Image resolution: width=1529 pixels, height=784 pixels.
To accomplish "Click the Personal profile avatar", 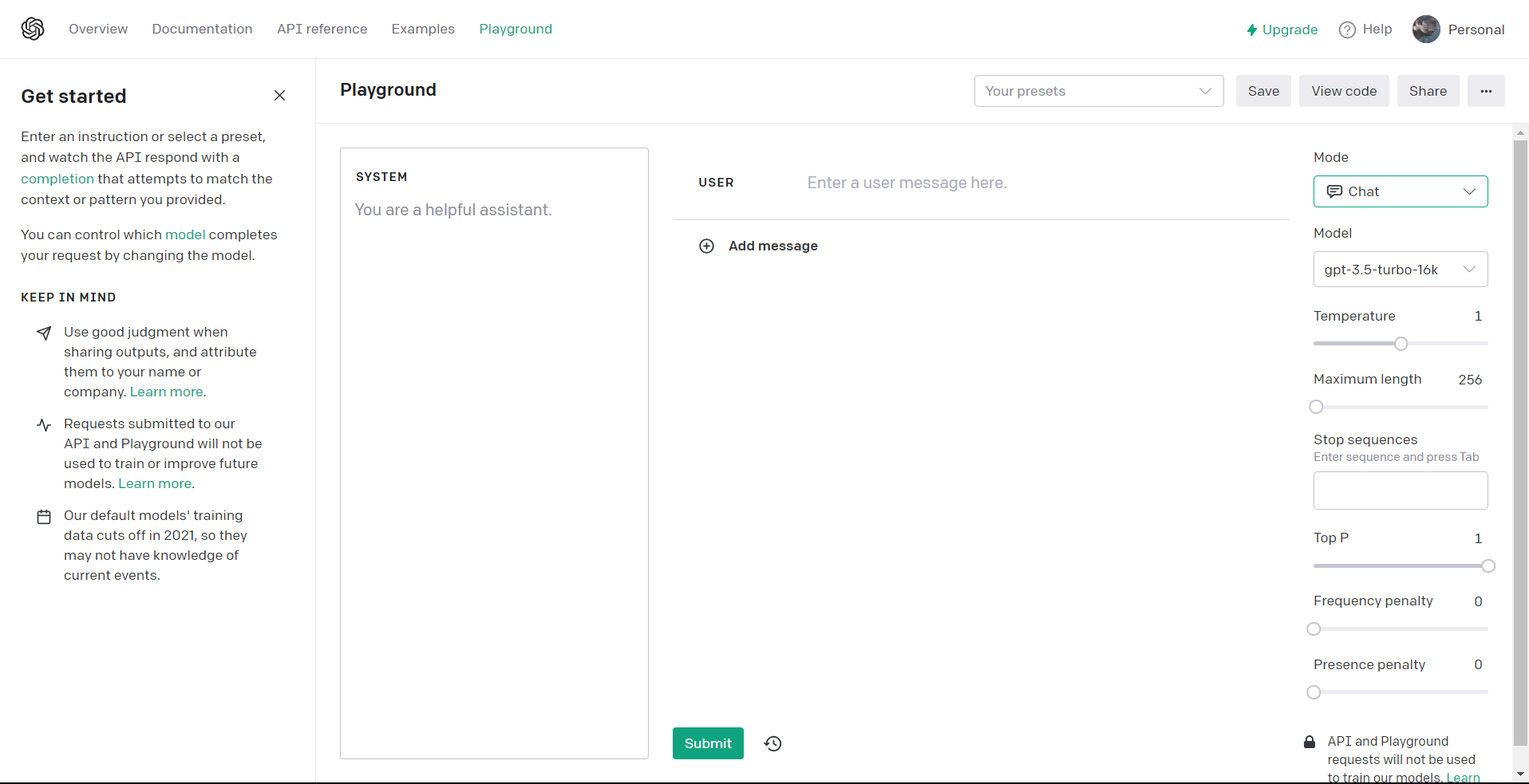I will 1427,29.
